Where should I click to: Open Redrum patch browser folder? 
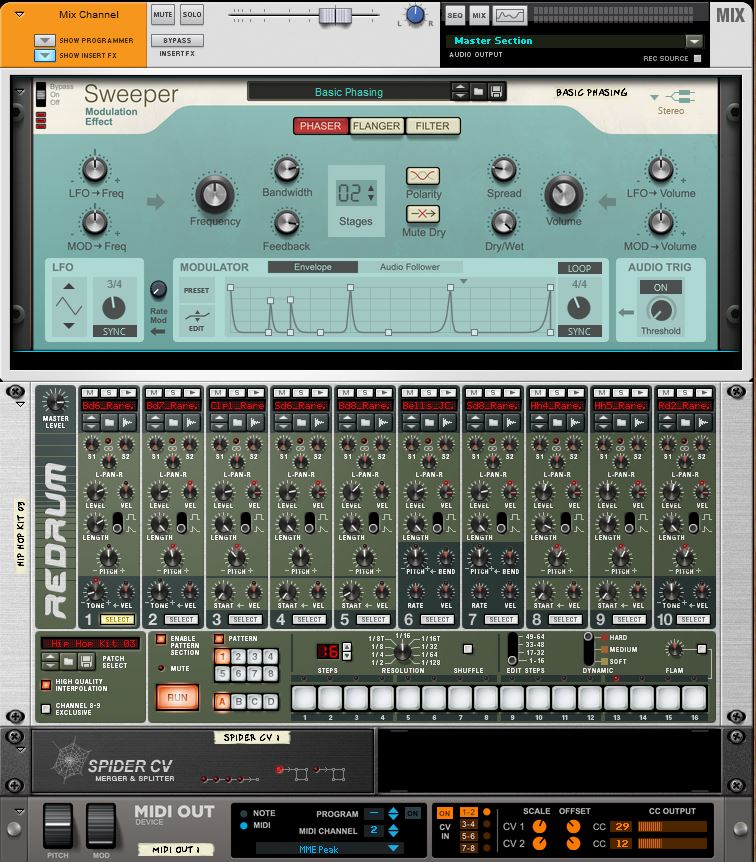(x=68, y=661)
